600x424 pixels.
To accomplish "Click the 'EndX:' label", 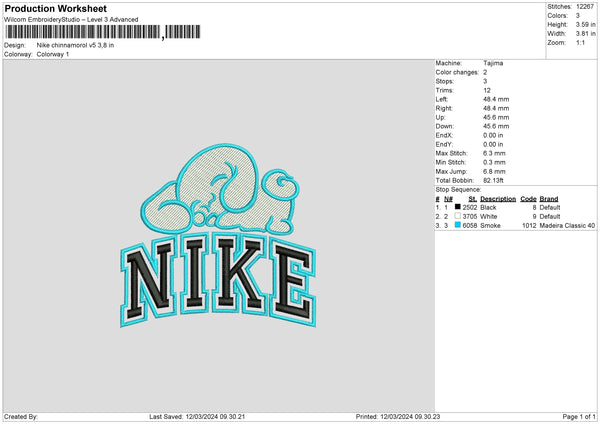I will (444, 135).
